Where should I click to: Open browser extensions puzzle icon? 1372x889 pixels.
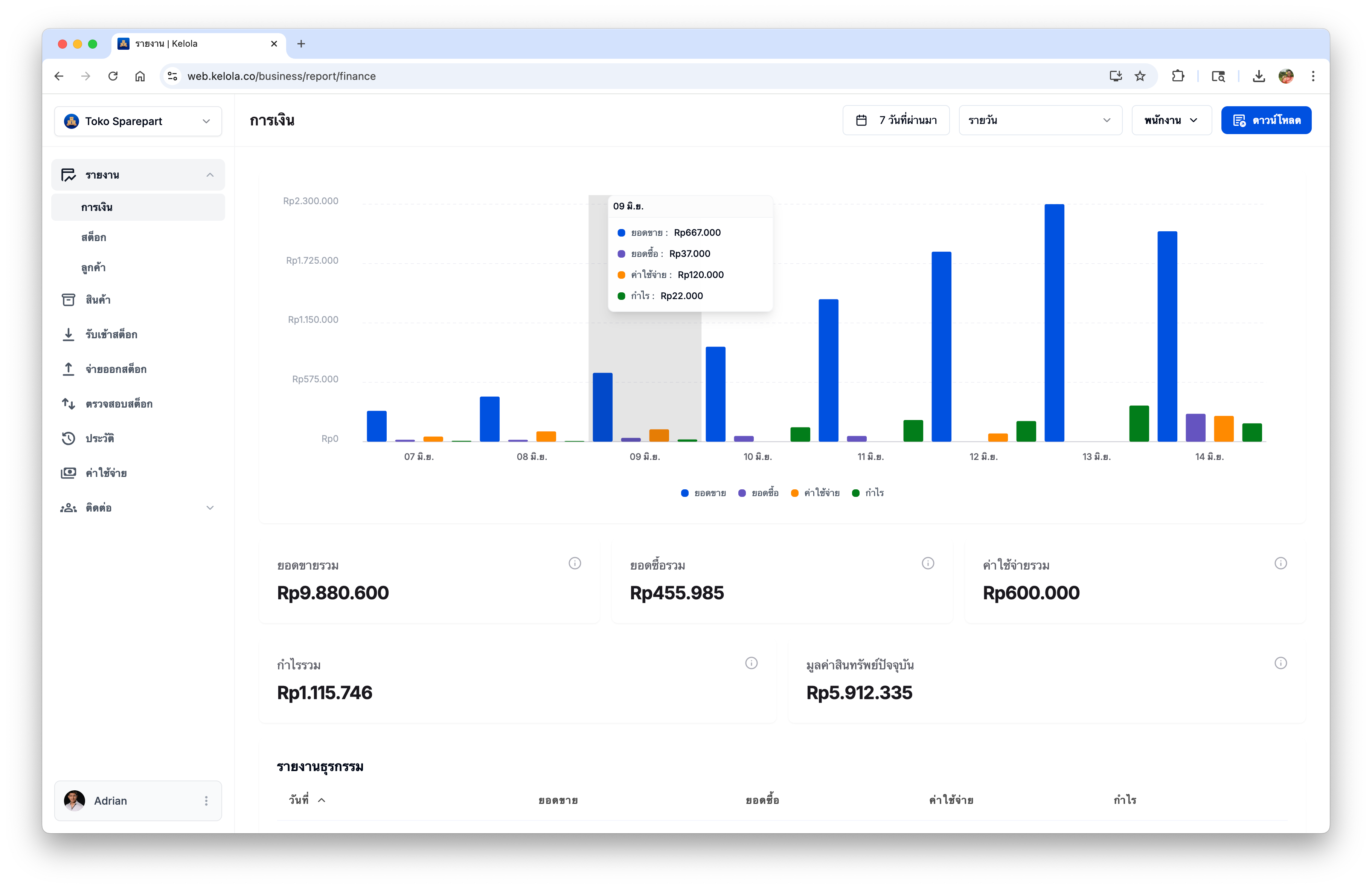pyautogui.click(x=1178, y=76)
